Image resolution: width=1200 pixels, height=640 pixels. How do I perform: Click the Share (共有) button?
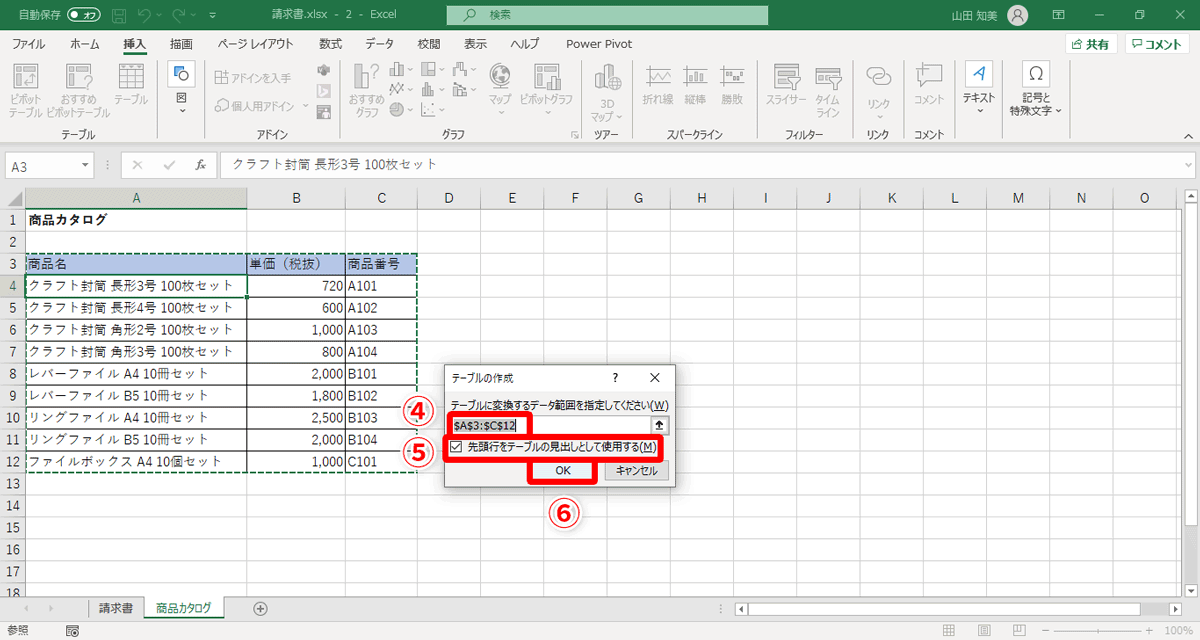pyautogui.click(x=1091, y=44)
